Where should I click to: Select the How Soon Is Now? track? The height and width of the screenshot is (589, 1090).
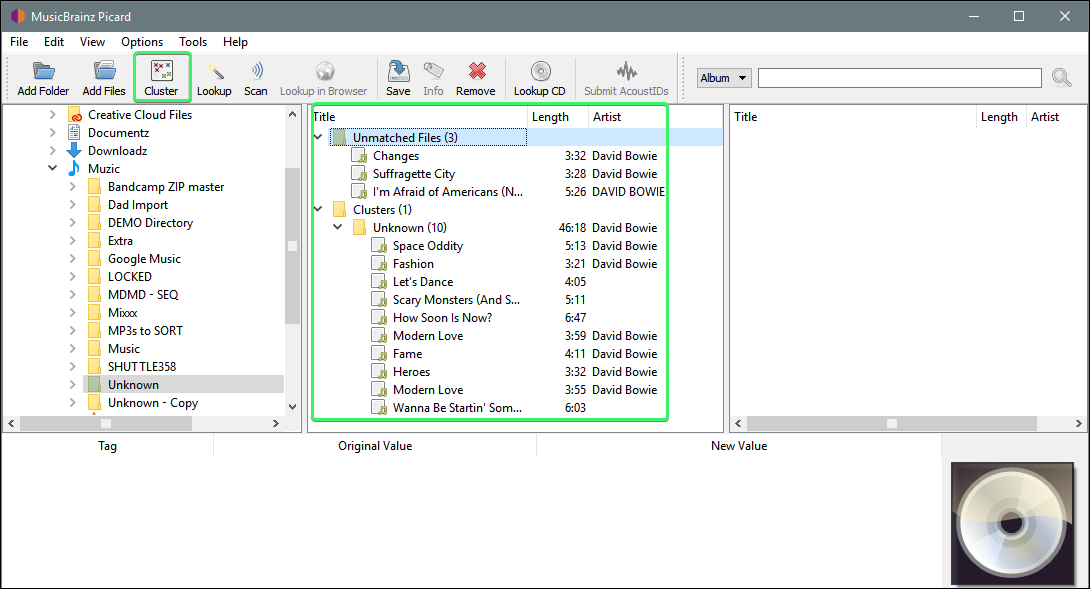(442, 318)
